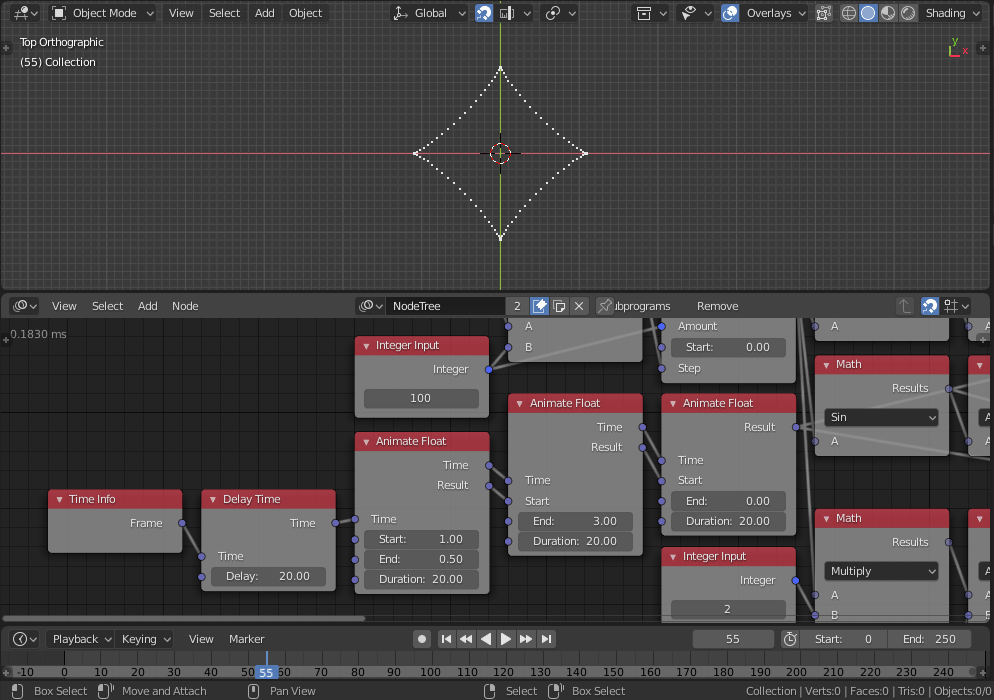The height and width of the screenshot is (700, 994).
Task: Enable snapping magnet in 3D viewport header
Action: pos(484,13)
